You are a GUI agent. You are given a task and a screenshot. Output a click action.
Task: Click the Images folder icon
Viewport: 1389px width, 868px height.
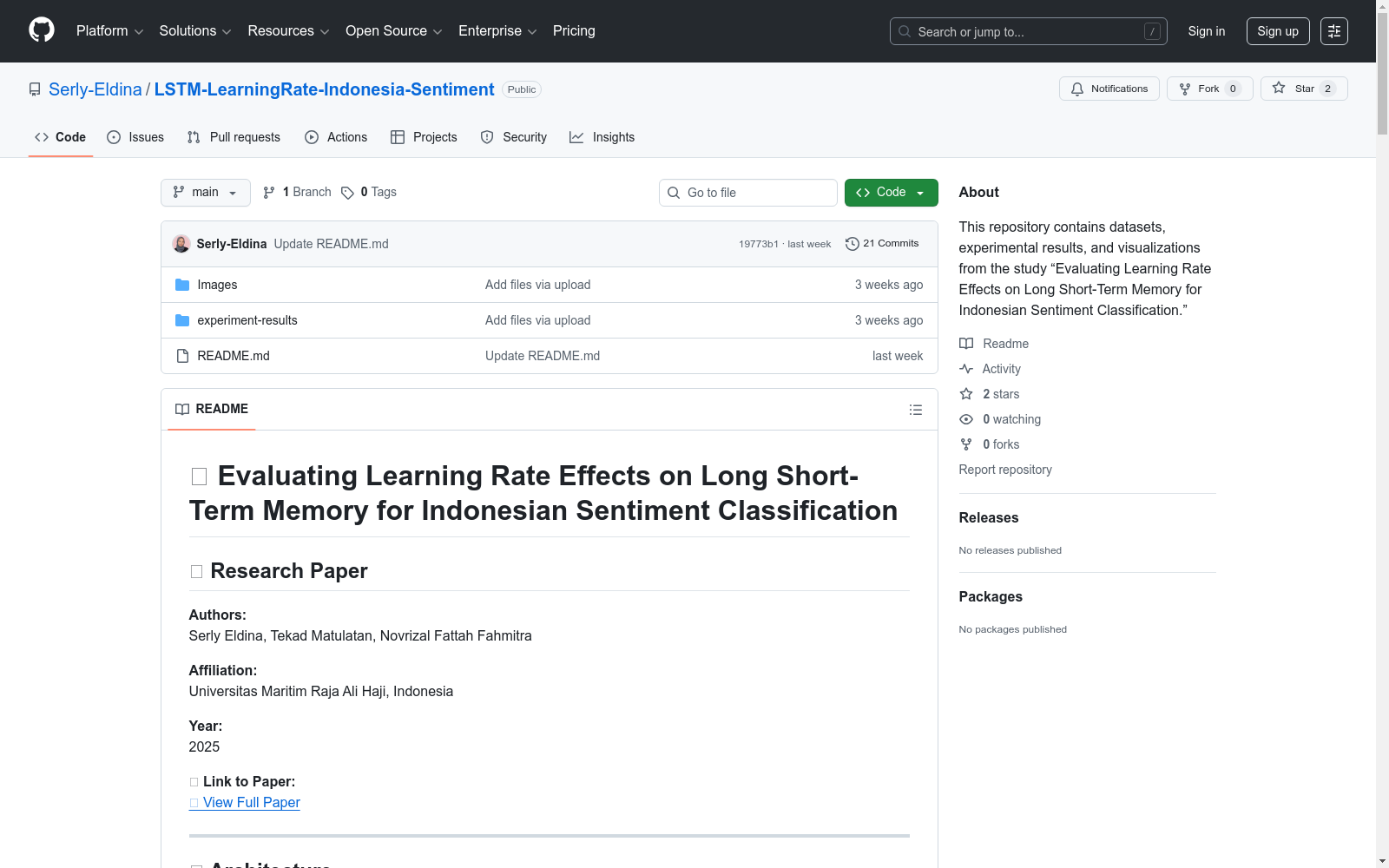(182, 285)
